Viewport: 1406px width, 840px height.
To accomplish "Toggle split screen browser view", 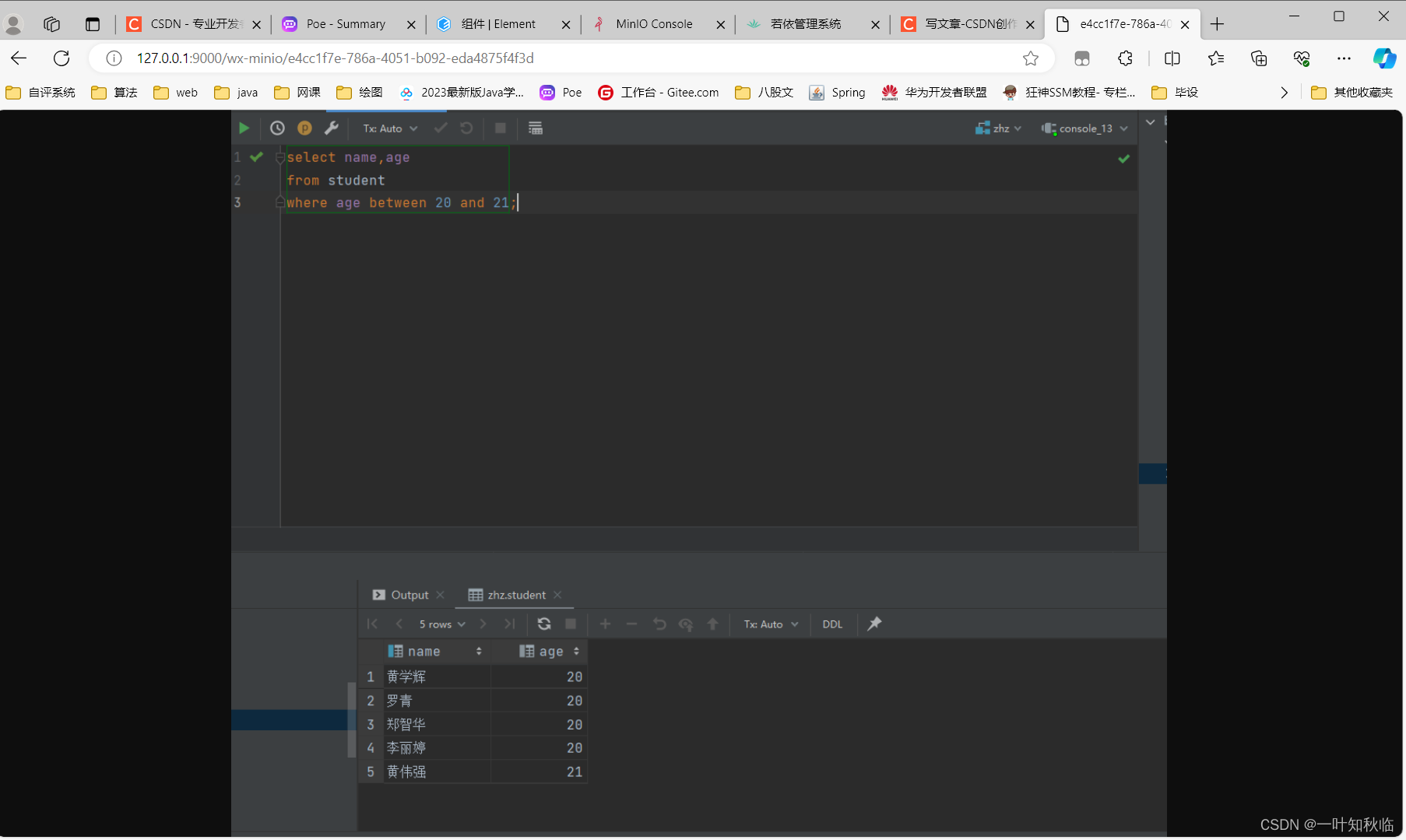I will (x=1172, y=58).
